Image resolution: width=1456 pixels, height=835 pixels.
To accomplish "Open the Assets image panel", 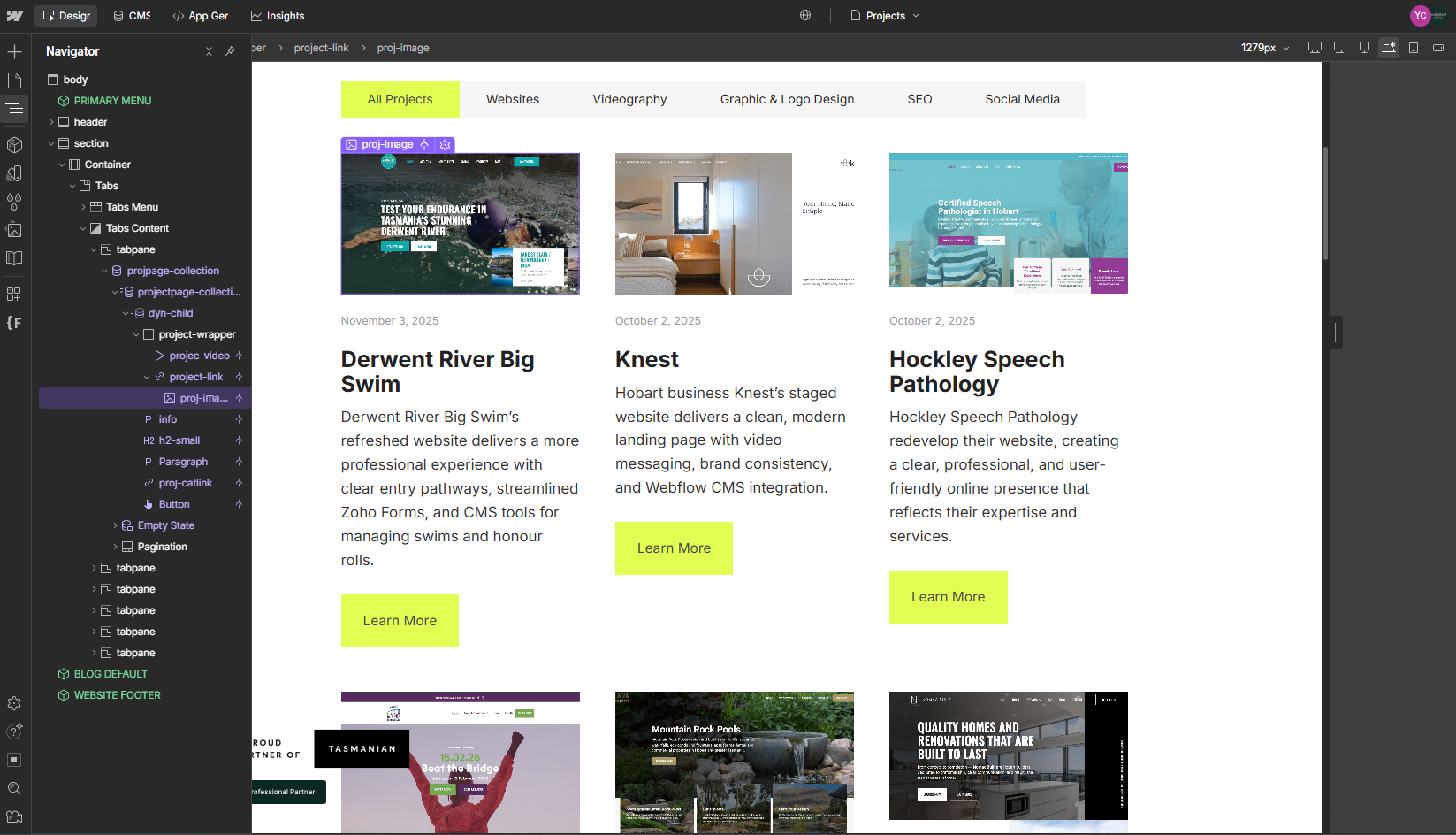I will point(14,230).
